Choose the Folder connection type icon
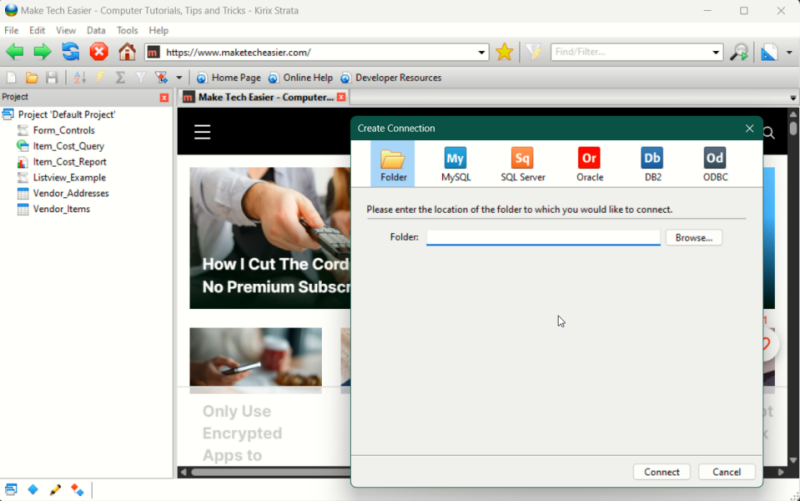 pos(393,164)
